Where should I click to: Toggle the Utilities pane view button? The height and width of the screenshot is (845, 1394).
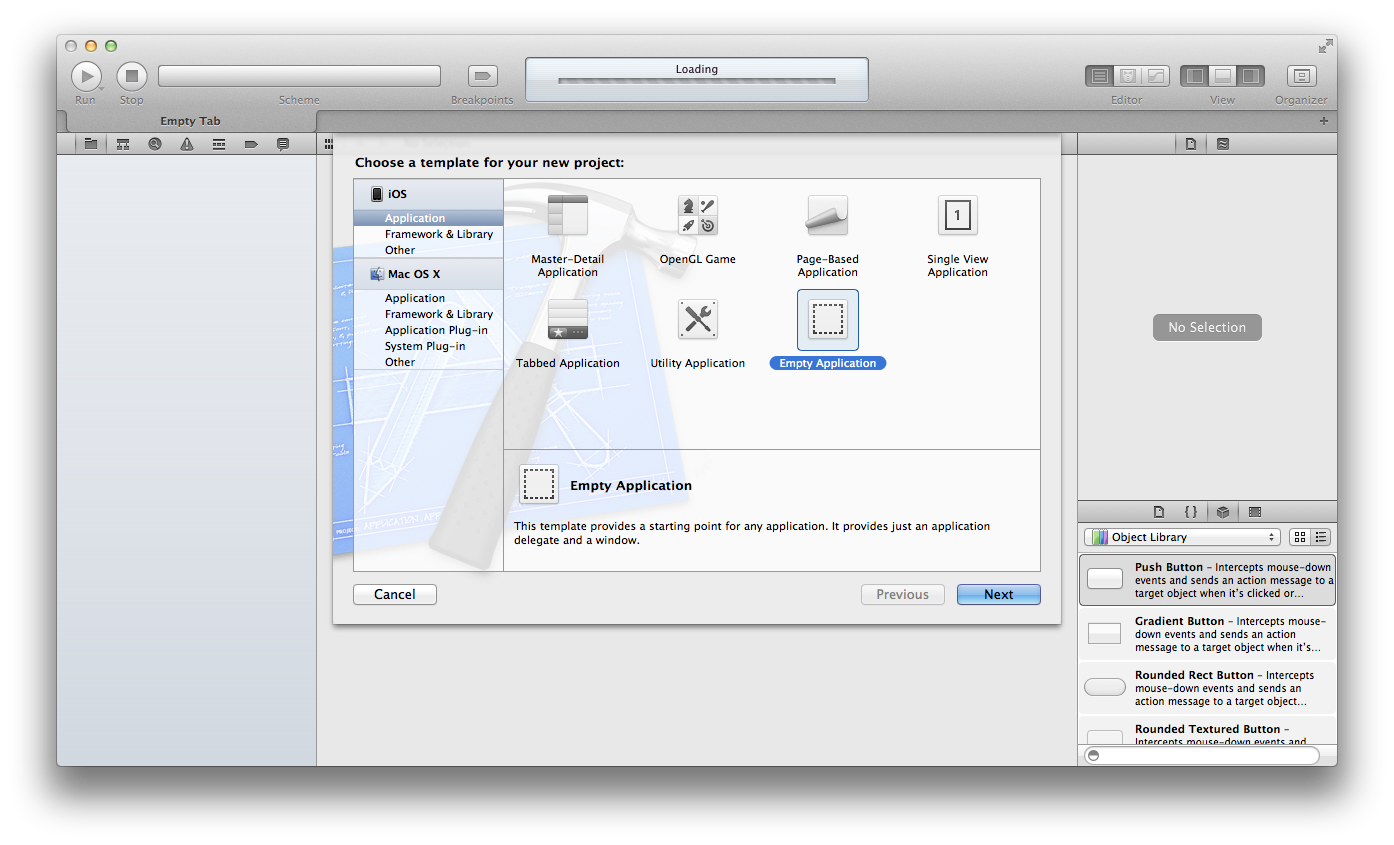pyautogui.click(x=1250, y=76)
